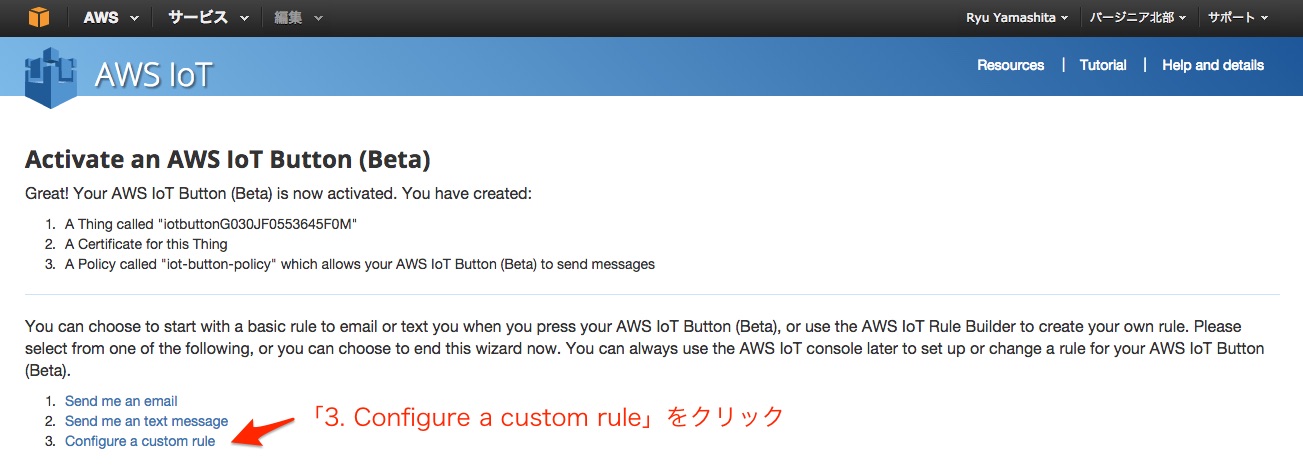The height and width of the screenshot is (468, 1303).
Task: Go to the Tutorial page
Action: tap(1103, 65)
